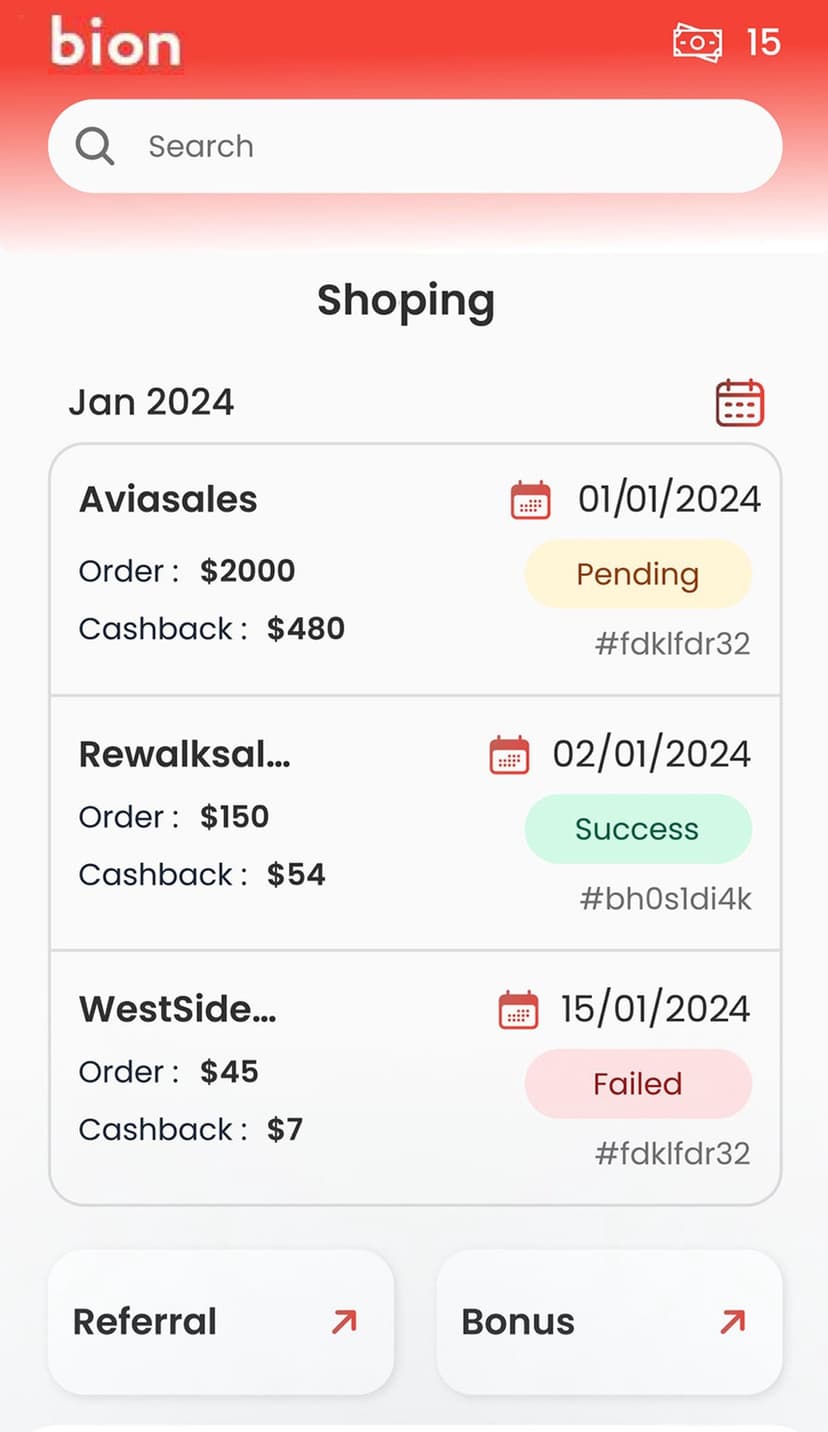828x1432 pixels.
Task: Click the search magnifier icon
Action: (95, 146)
